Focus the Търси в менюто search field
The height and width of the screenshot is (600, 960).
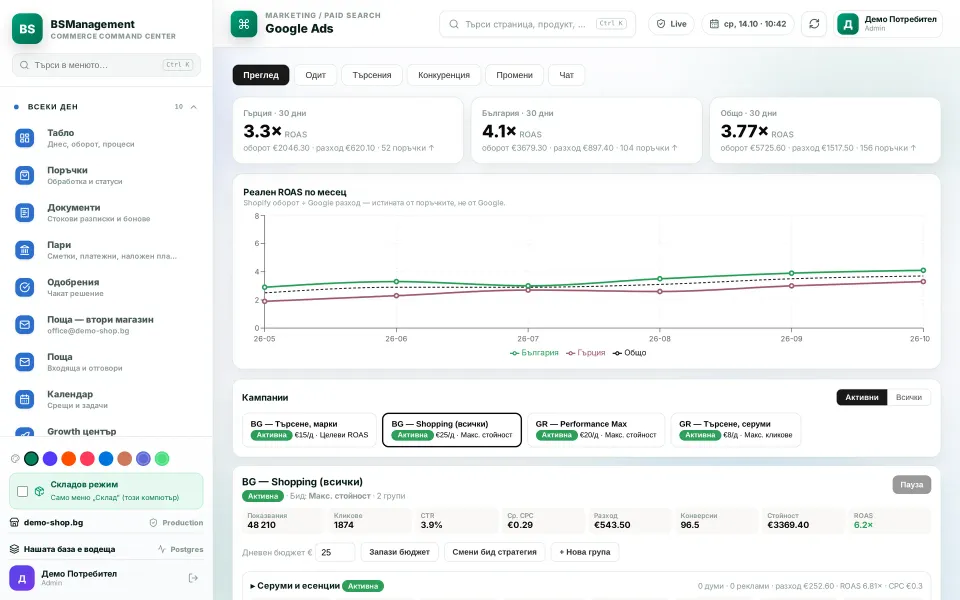pos(107,65)
